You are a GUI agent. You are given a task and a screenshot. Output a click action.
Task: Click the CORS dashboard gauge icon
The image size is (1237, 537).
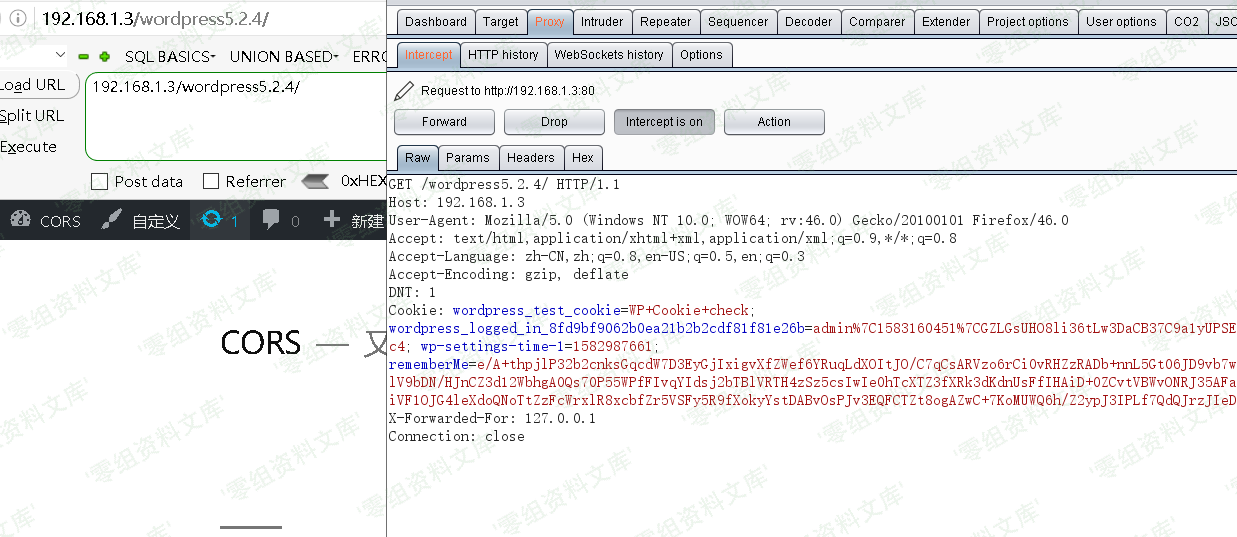pos(21,221)
